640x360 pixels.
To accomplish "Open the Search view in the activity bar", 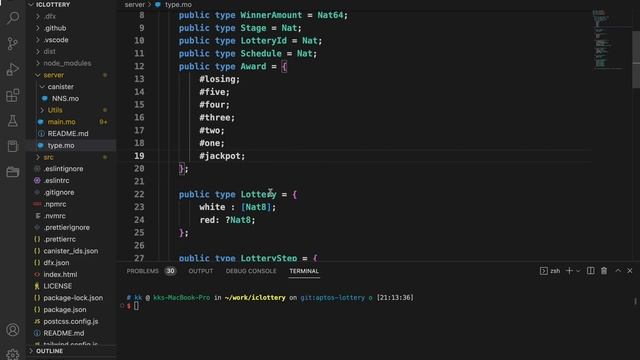I will click(13, 18).
